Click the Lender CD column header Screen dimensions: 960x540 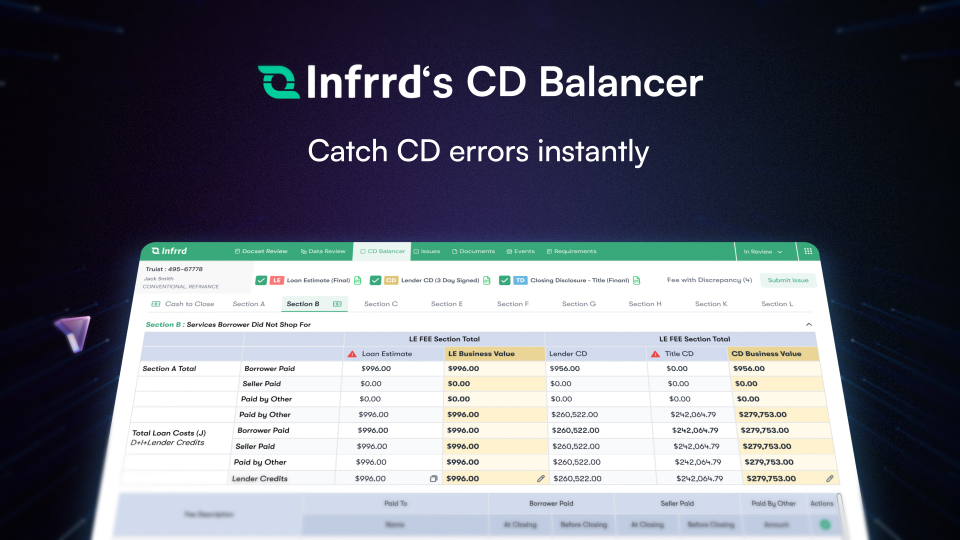click(x=595, y=354)
